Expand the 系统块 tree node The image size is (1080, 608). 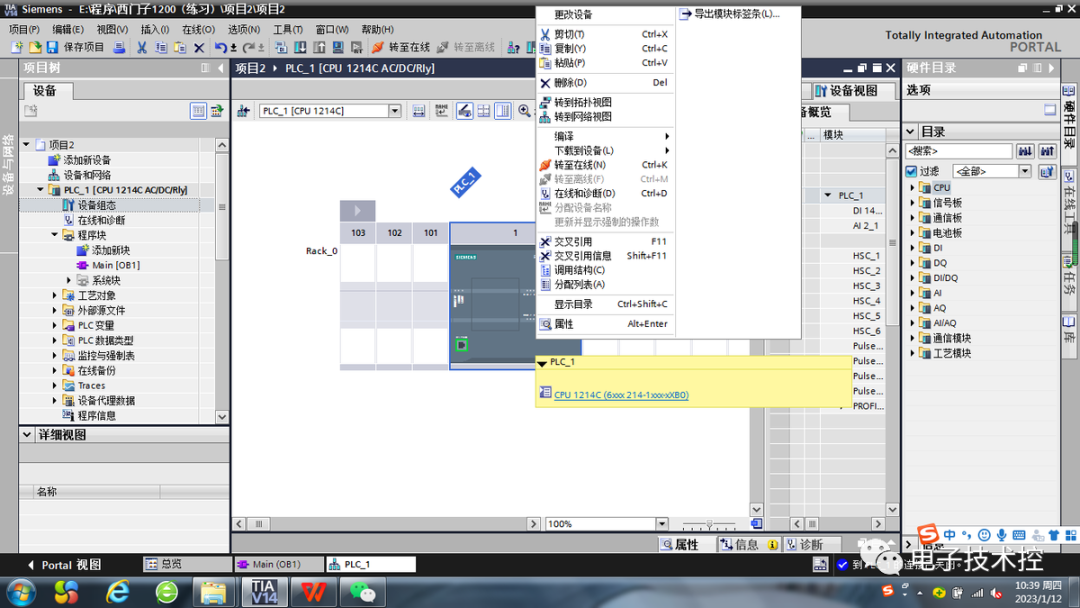[x=68, y=280]
